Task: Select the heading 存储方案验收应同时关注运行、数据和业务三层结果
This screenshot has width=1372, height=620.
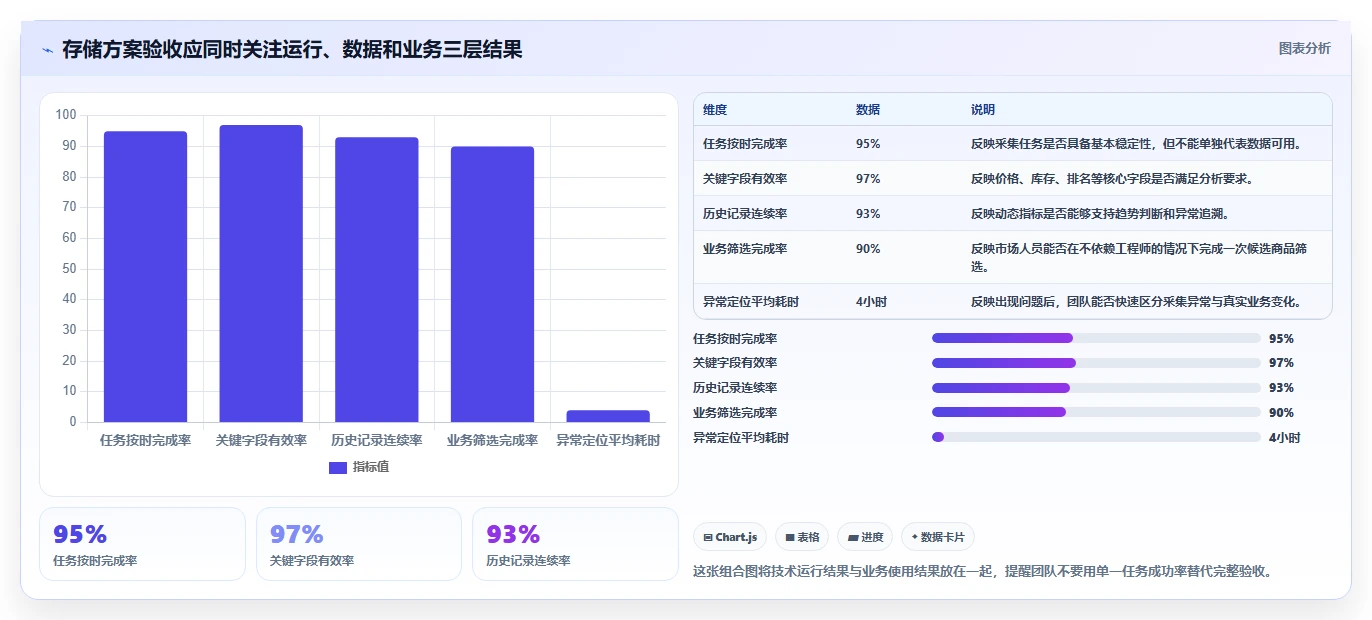Action: point(292,49)
